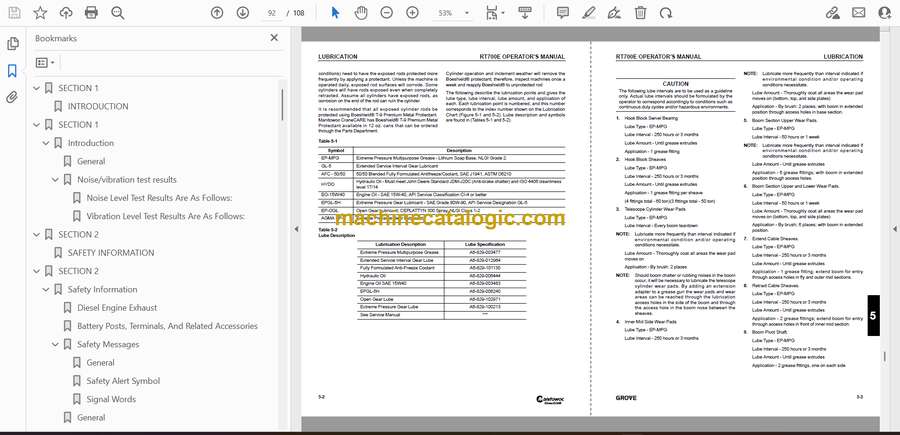Show the page thumbnails panel
This screenshot has height=435, width=900.
[x=12, y=44]
